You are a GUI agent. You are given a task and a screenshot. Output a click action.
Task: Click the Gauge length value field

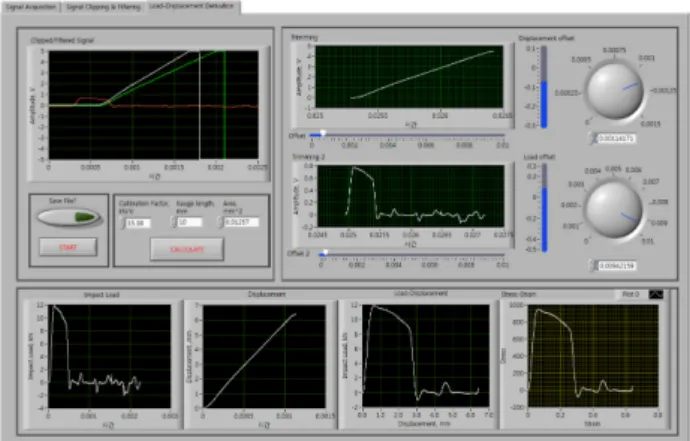tap(190, 223)
